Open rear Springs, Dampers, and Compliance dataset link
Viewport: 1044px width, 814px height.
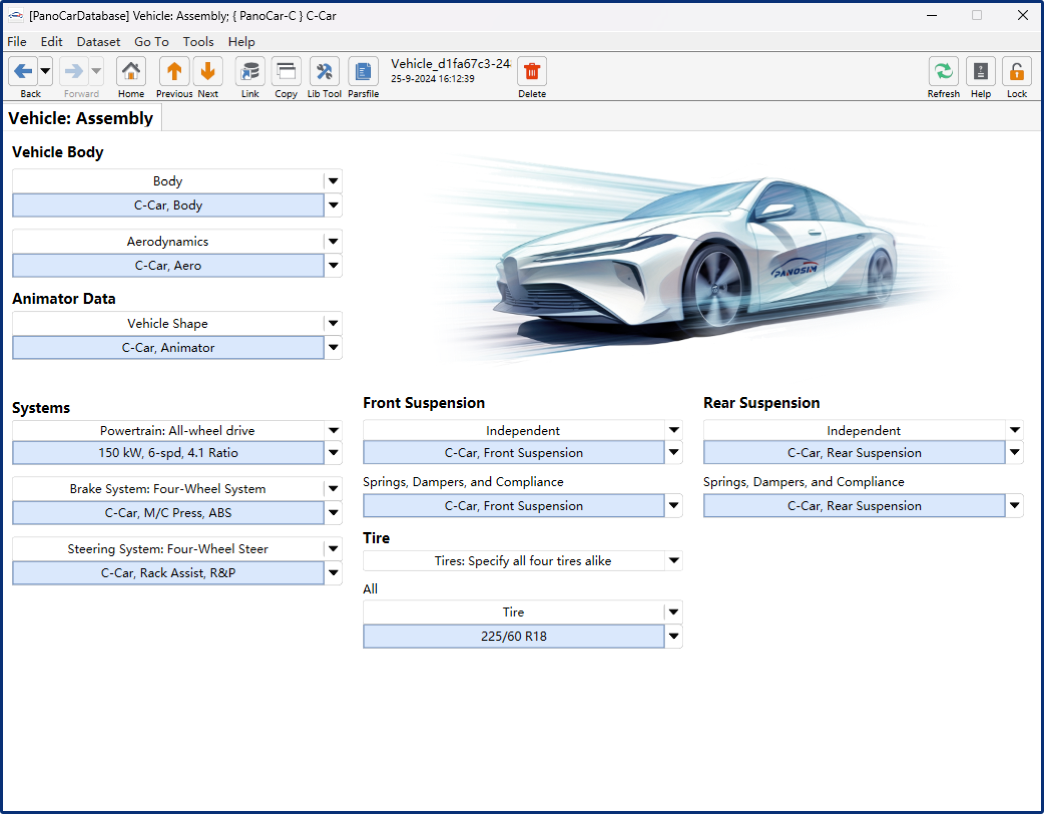(854, 506)
